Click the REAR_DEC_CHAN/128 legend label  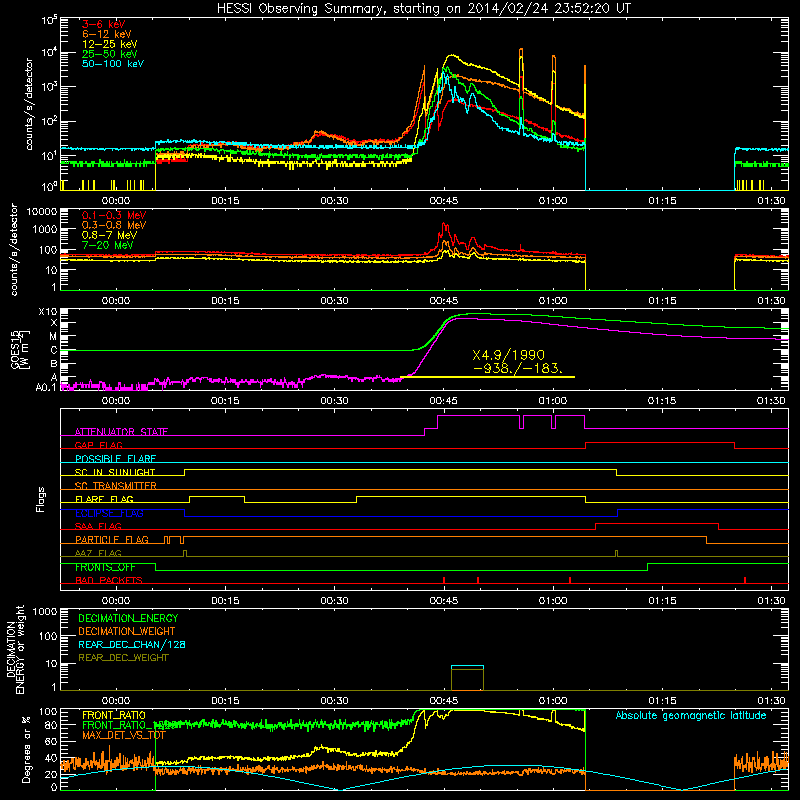(x=132, y=644)
